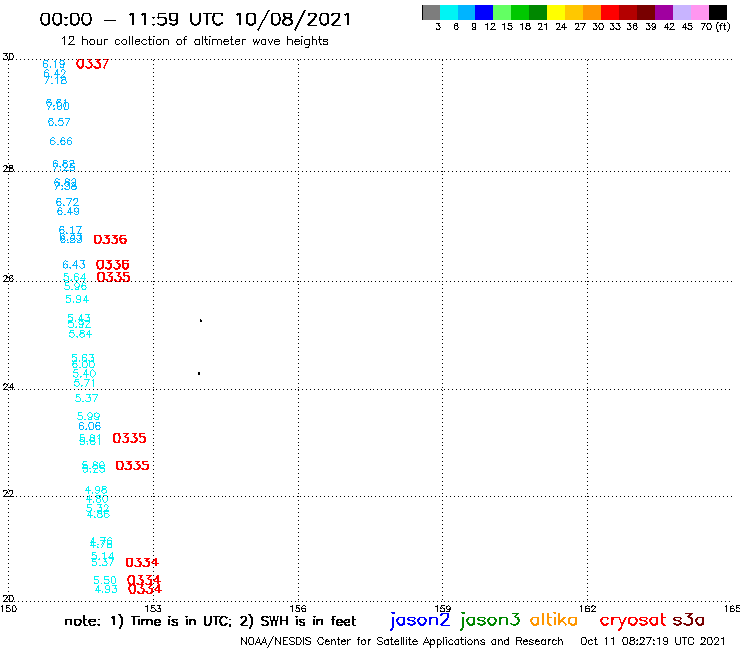Click the wave height value '5.50'

[x=105, y=580]
